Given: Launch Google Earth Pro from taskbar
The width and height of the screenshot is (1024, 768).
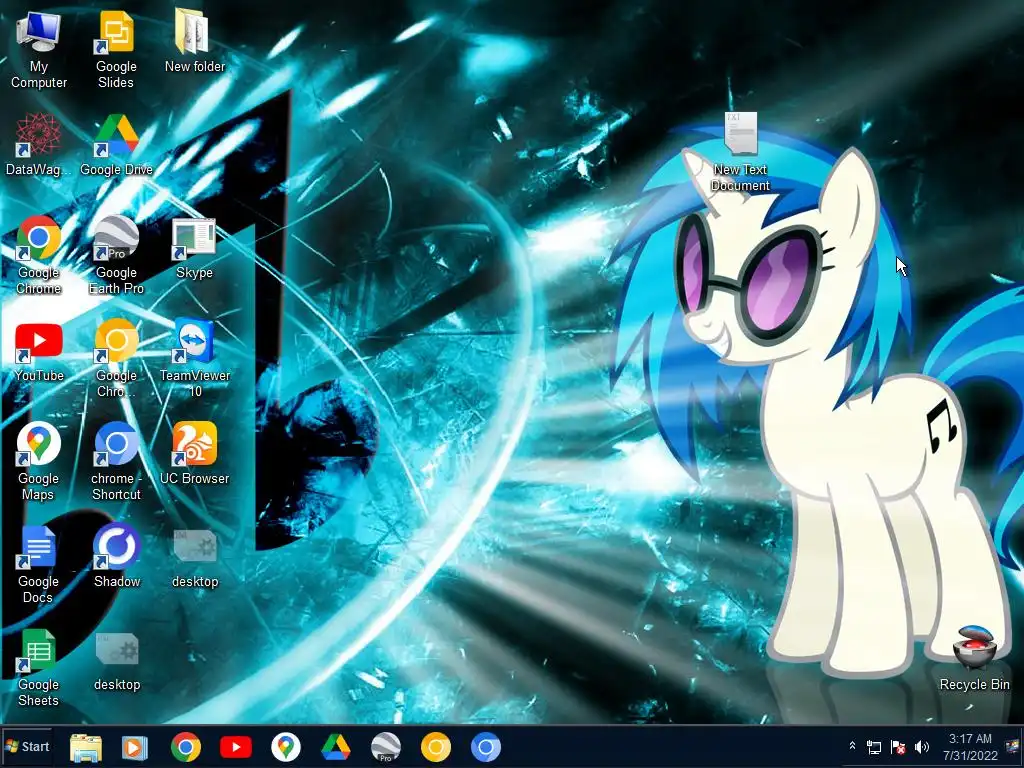Looking at the screenshot, I should click(x=385, y=747).
